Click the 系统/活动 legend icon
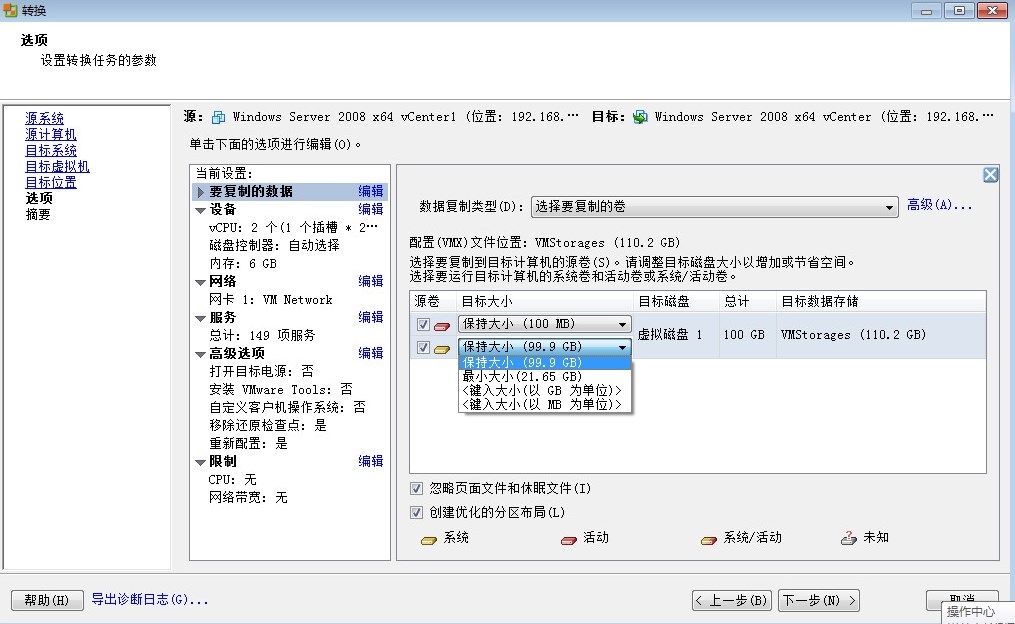 click(709, 539)
